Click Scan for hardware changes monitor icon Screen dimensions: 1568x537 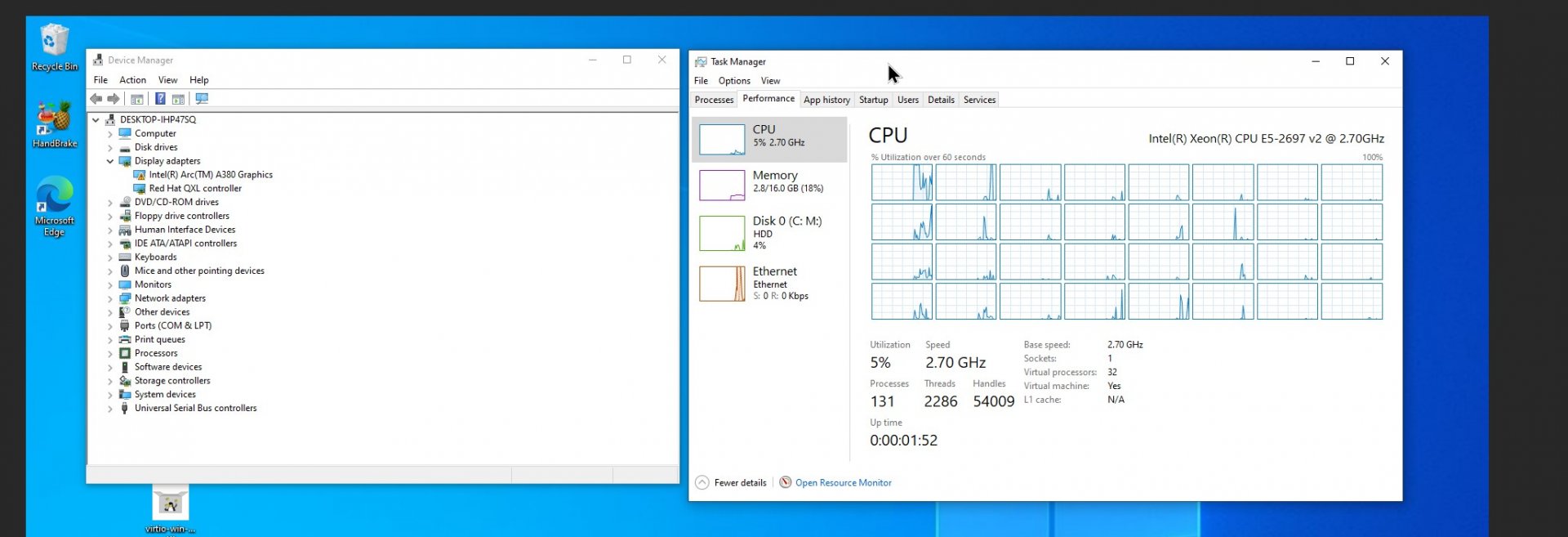[202, 99]
